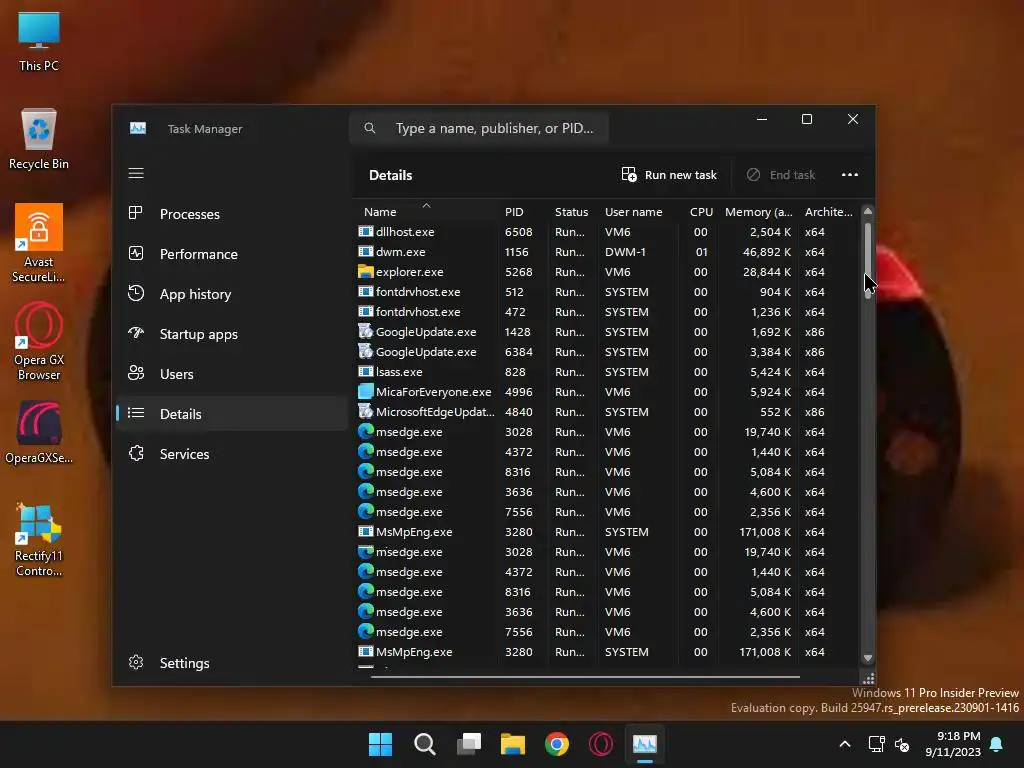Select the This PC desktop icon
The height and width of the screenshot is (768, 1024).
tap(39, 40)
